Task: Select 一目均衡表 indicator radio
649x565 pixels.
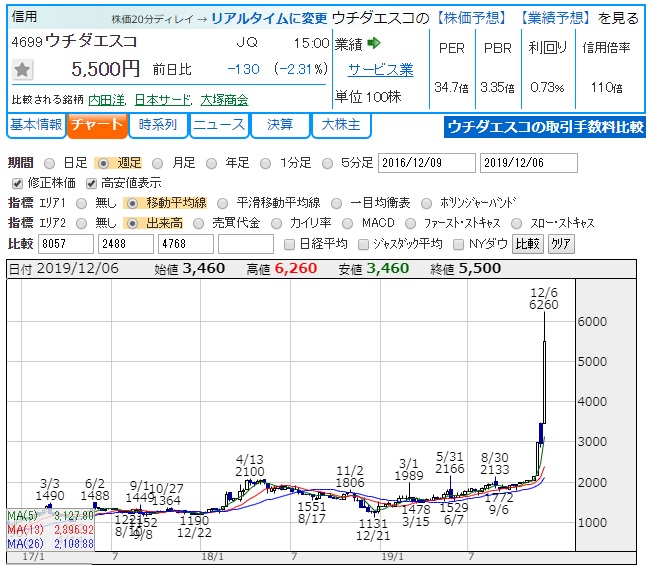Action: click(x=337, y=203)
